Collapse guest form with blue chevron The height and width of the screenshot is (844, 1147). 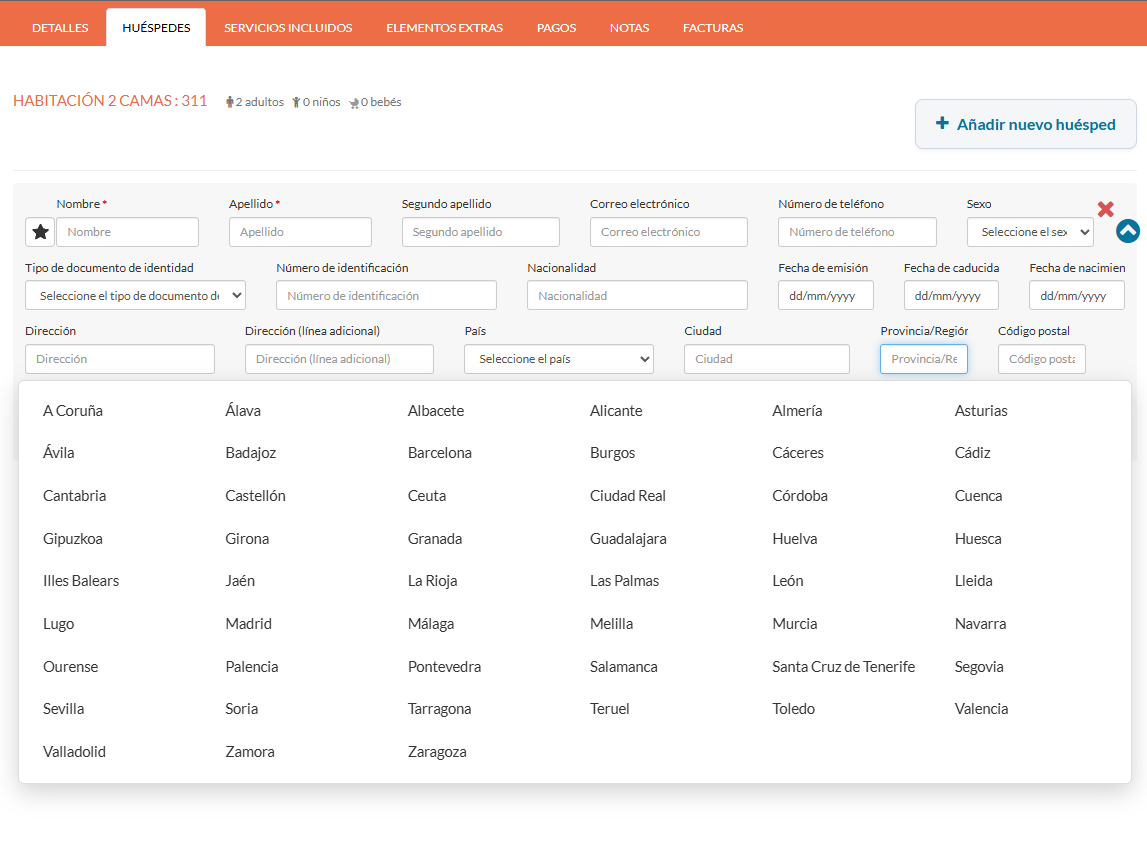(x=1127, y=231)
